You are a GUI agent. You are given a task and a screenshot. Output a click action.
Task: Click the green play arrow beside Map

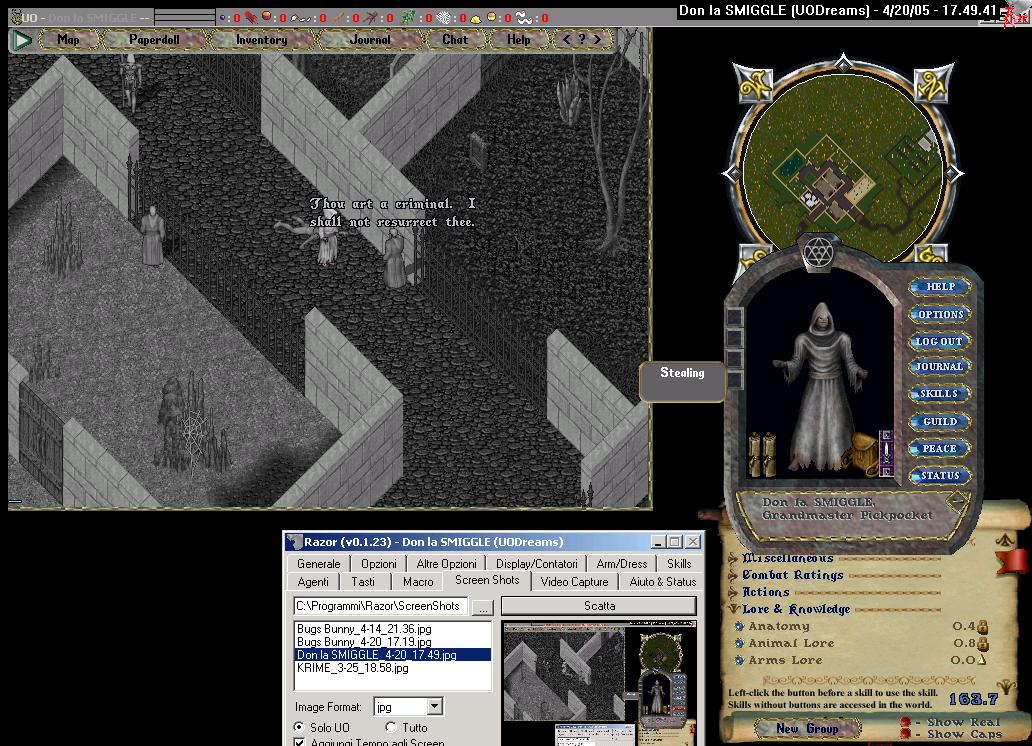coord(22,40)
